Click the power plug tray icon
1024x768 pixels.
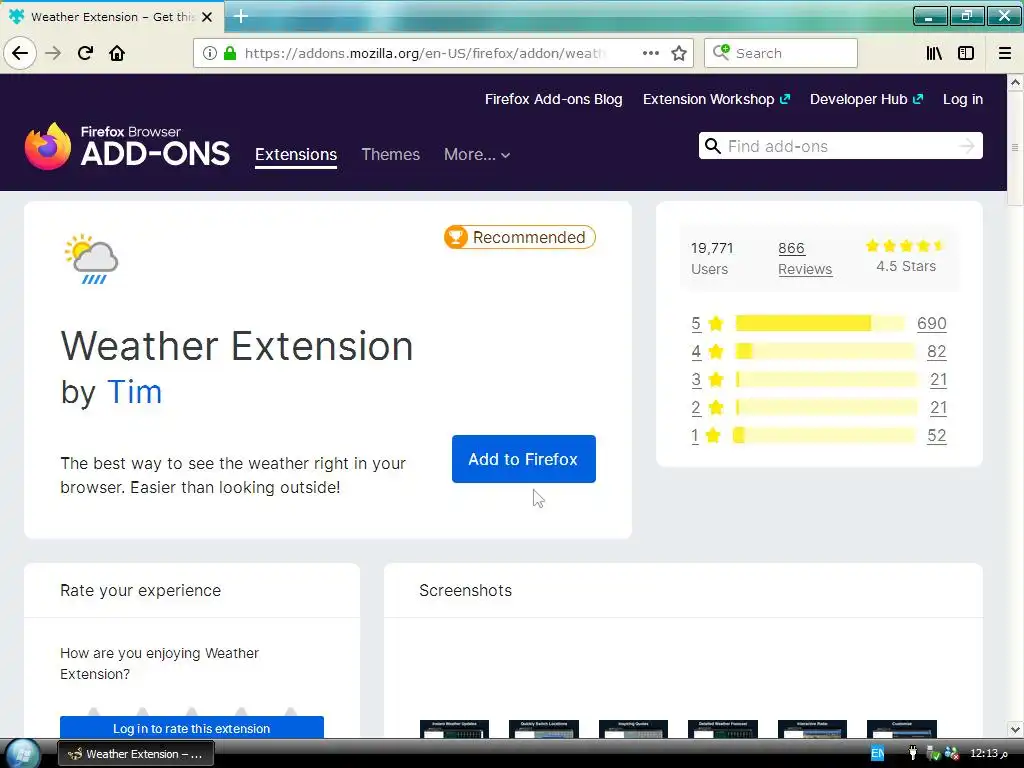pyautogui.click(x=913, y=754)
